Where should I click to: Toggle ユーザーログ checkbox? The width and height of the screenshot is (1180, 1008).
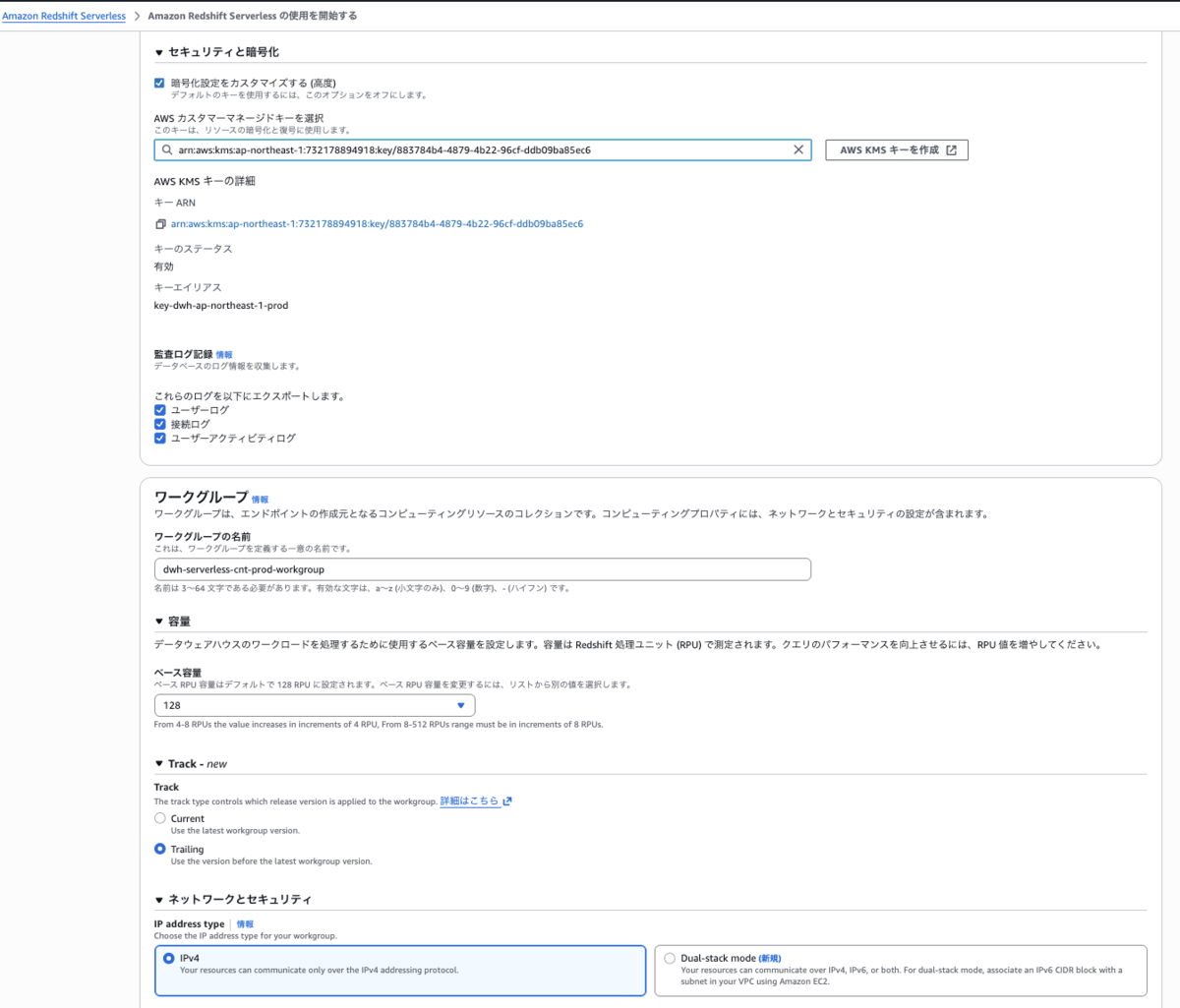point(159,410)
